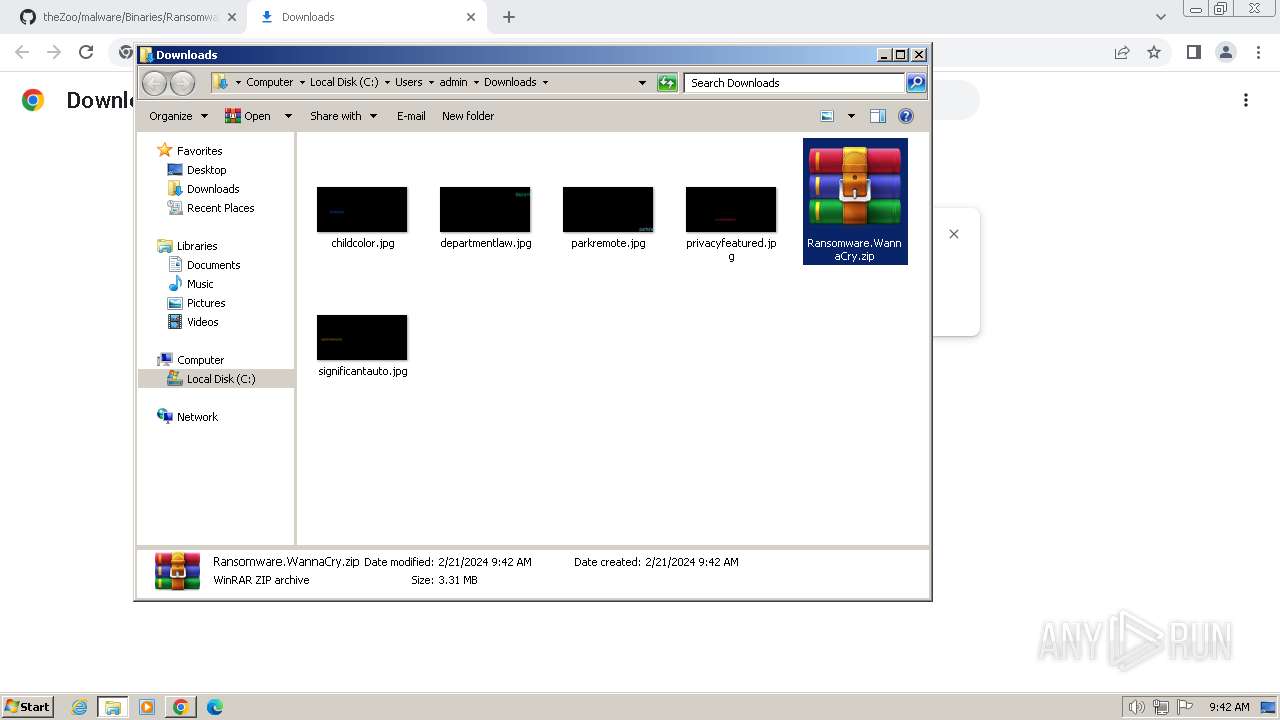The image size is (1280, 720).
Task: Click the volume icon in system tray
Action: [x=1136, y=707]
